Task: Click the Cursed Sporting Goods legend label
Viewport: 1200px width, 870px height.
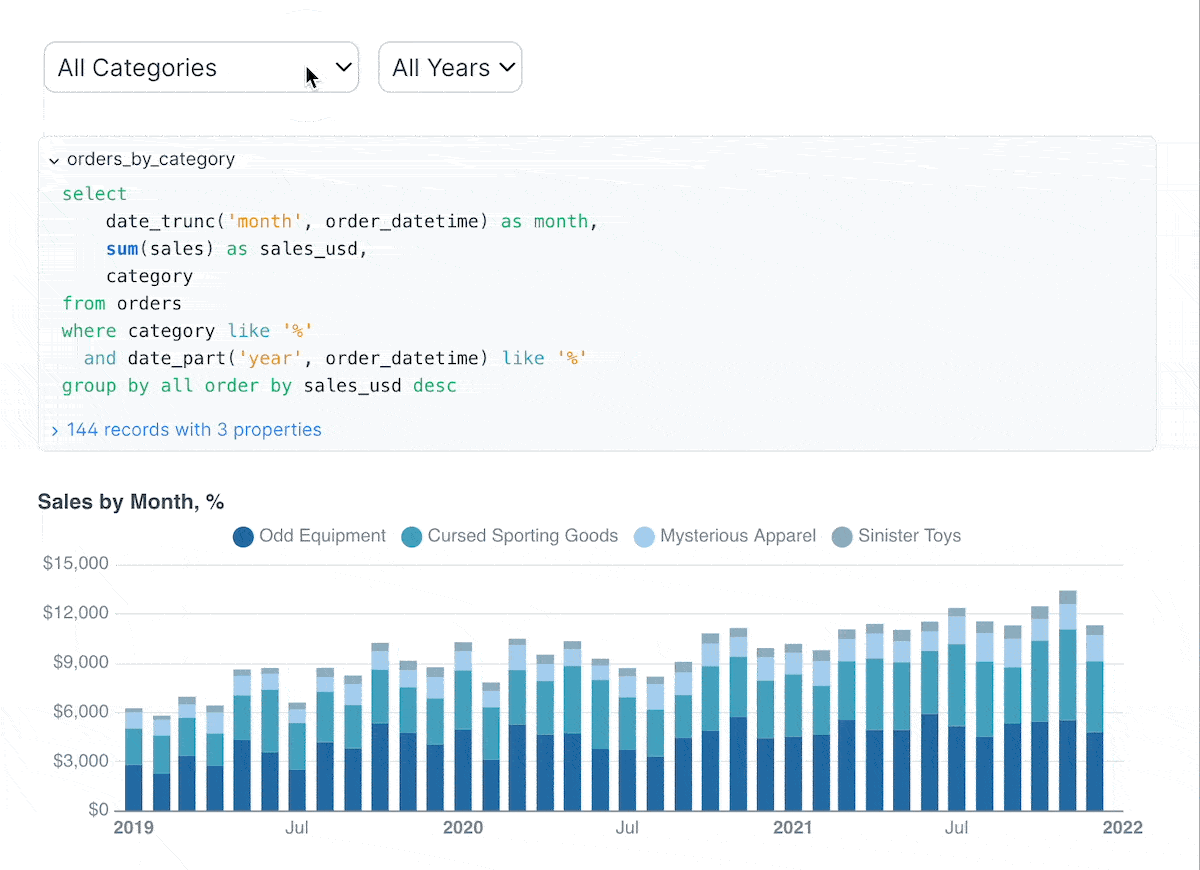Action: (522, 536)
